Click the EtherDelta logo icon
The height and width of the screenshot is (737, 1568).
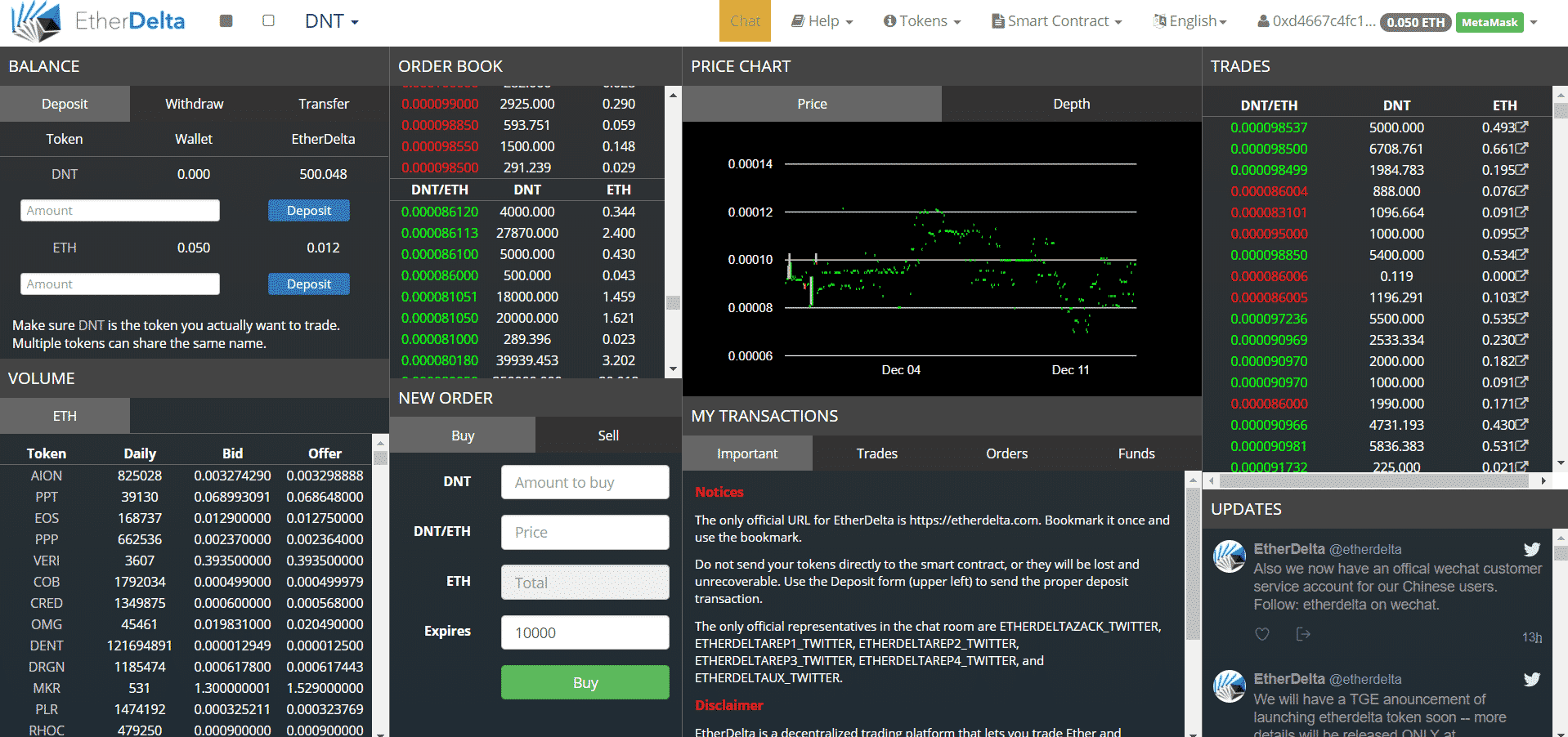coord(36,21)
